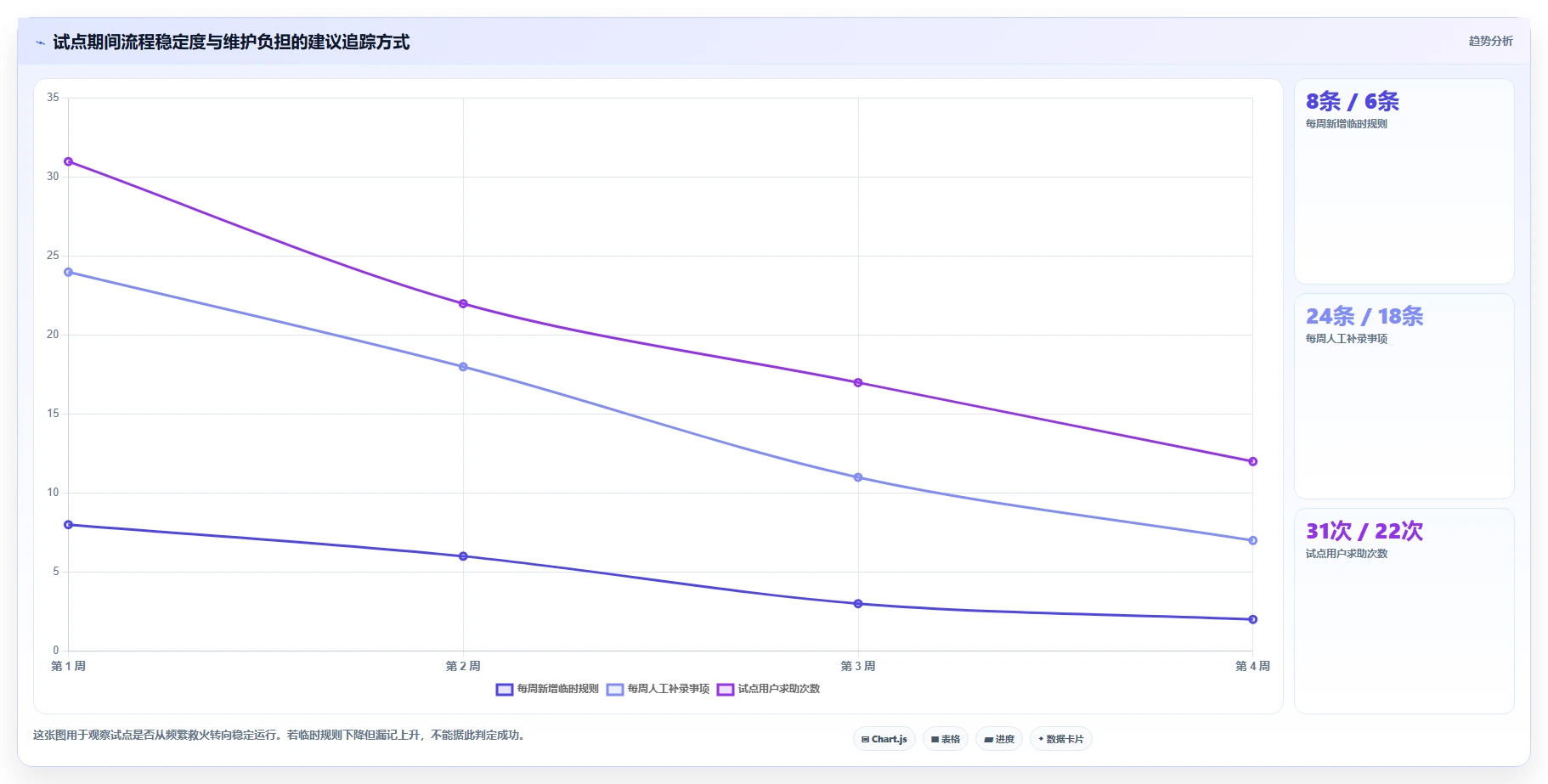Viewport: 1548px width, 784px height.
Task: Click the 第 1 周 x-axis label
Action: pyautogui.click(x=69, y=666)
